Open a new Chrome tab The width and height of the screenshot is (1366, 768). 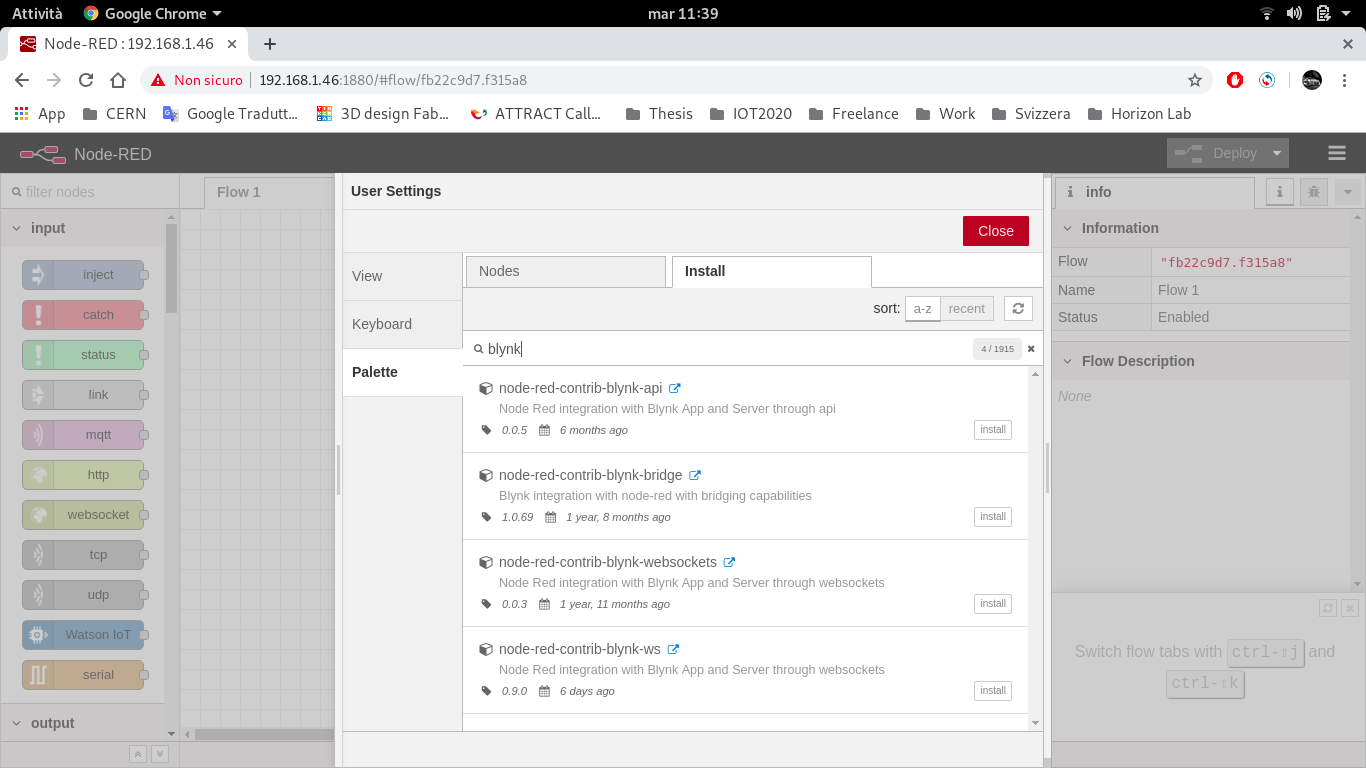coord(270,44)
